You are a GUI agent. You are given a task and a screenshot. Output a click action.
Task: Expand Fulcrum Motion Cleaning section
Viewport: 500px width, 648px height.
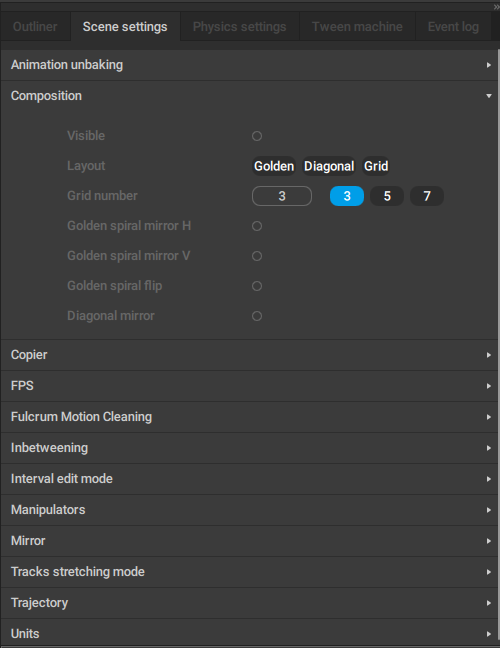click(249, 417)
